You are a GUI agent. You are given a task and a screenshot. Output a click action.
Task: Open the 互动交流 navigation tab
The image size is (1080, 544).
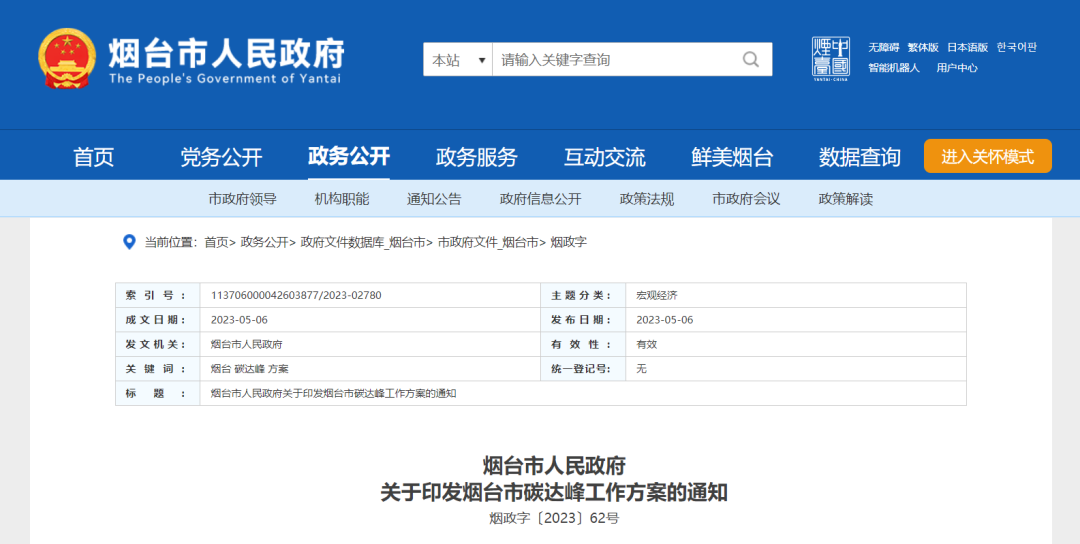605,157
